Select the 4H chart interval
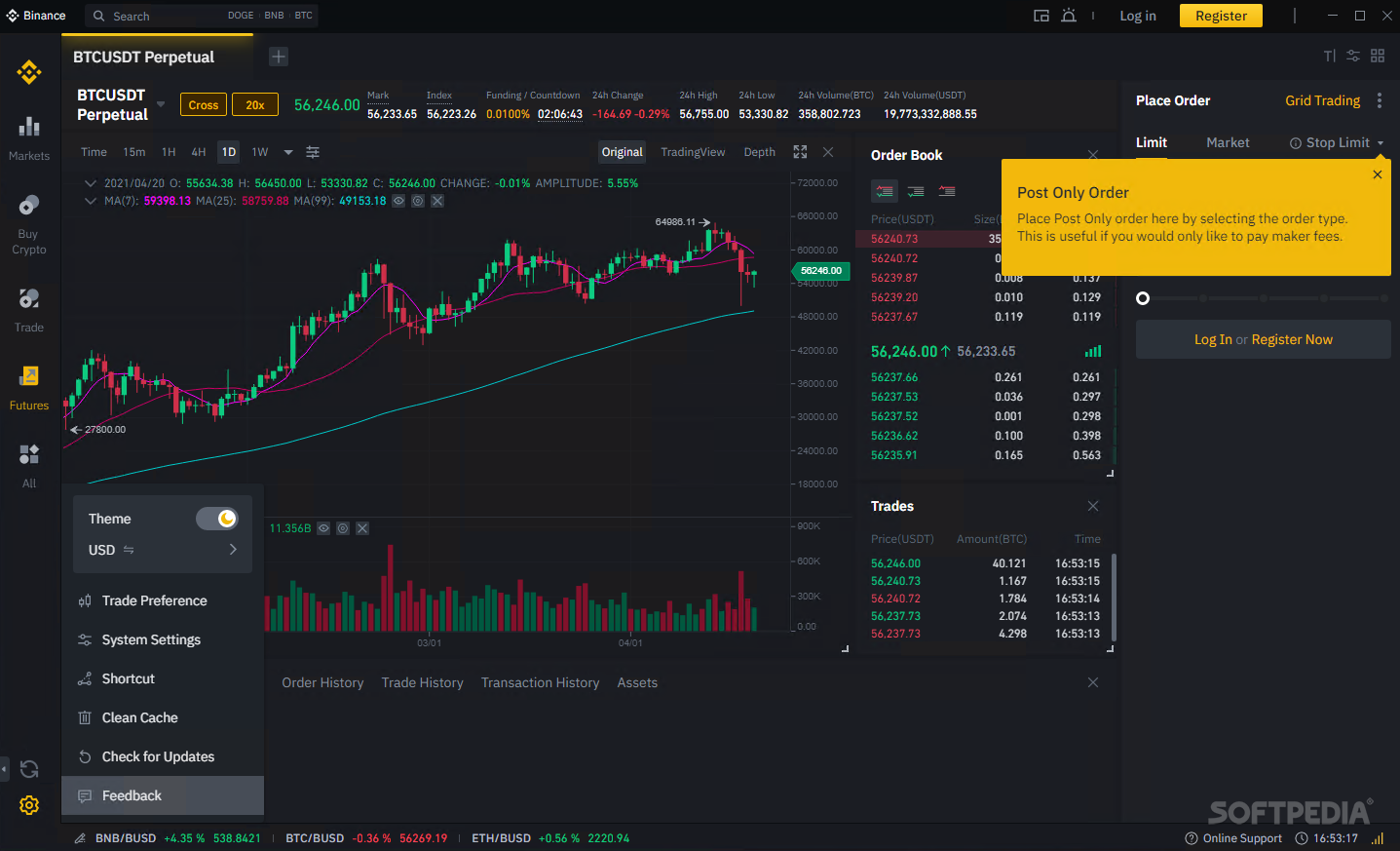Viewport: 1400px width, 851px height. 199,152
